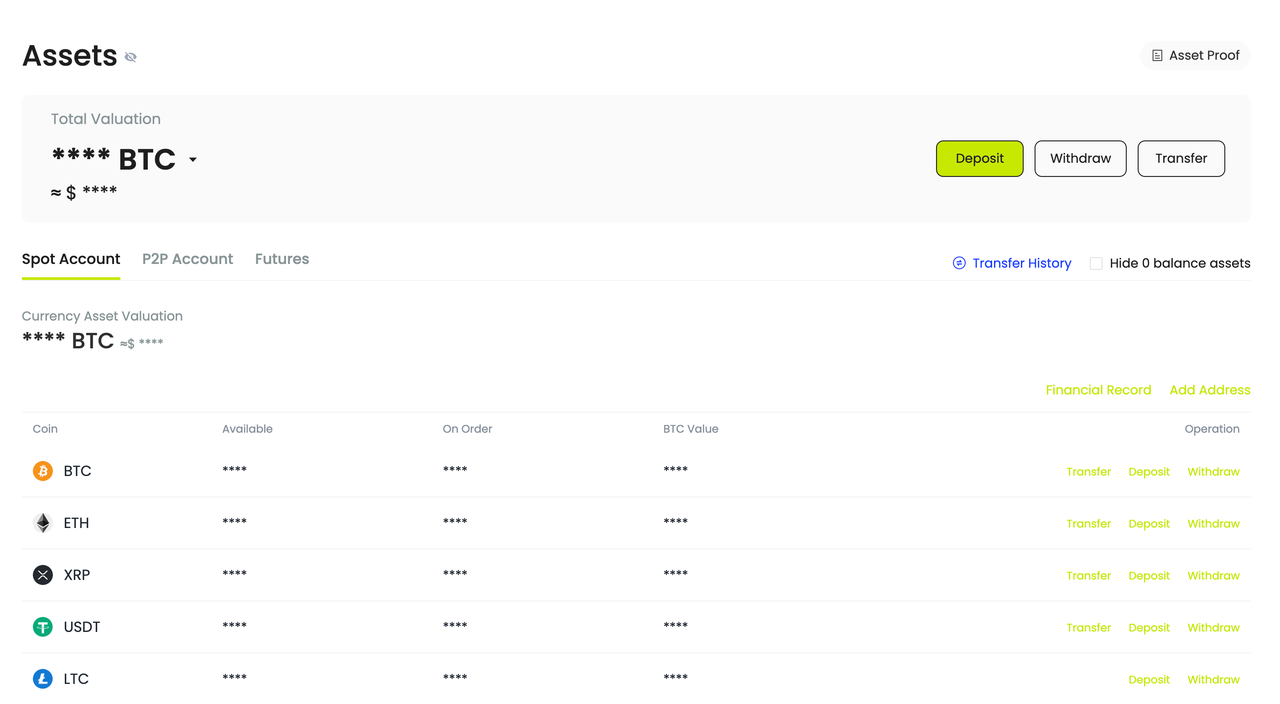The height and width of the screenshot is (704, 1280).
Task: Open the Futures tab
Action: tap(282, 259)
